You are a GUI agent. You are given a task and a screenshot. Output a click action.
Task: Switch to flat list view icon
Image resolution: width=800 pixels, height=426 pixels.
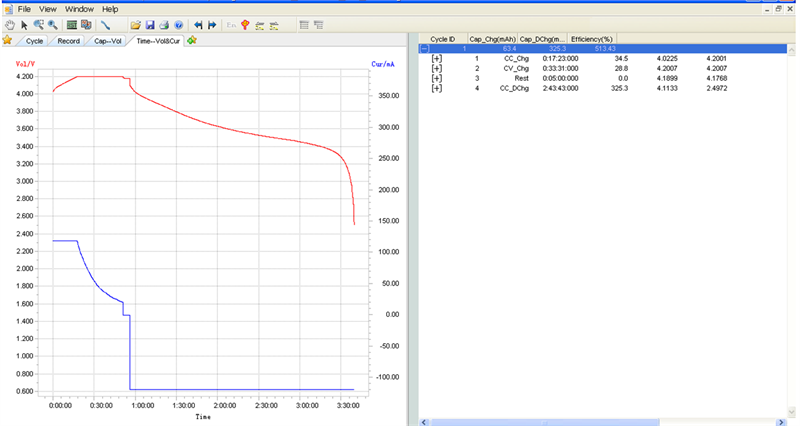pos(304,24)
